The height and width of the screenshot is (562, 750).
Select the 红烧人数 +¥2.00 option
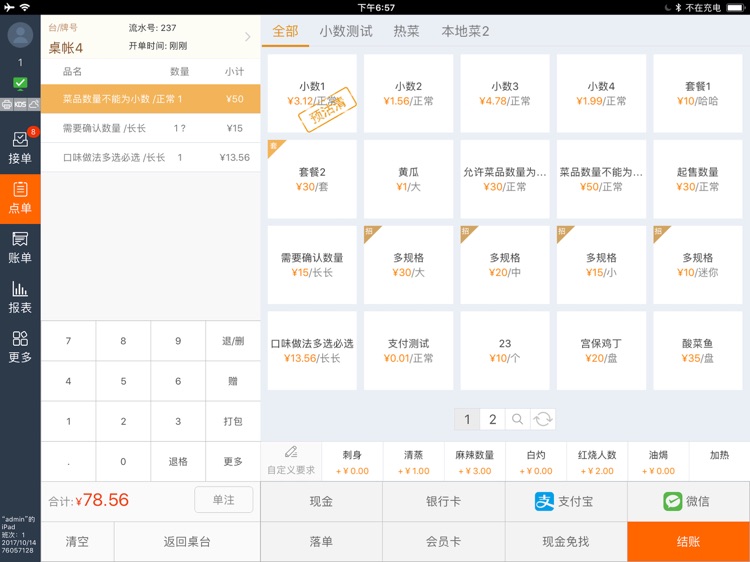[x=597, y=462]
